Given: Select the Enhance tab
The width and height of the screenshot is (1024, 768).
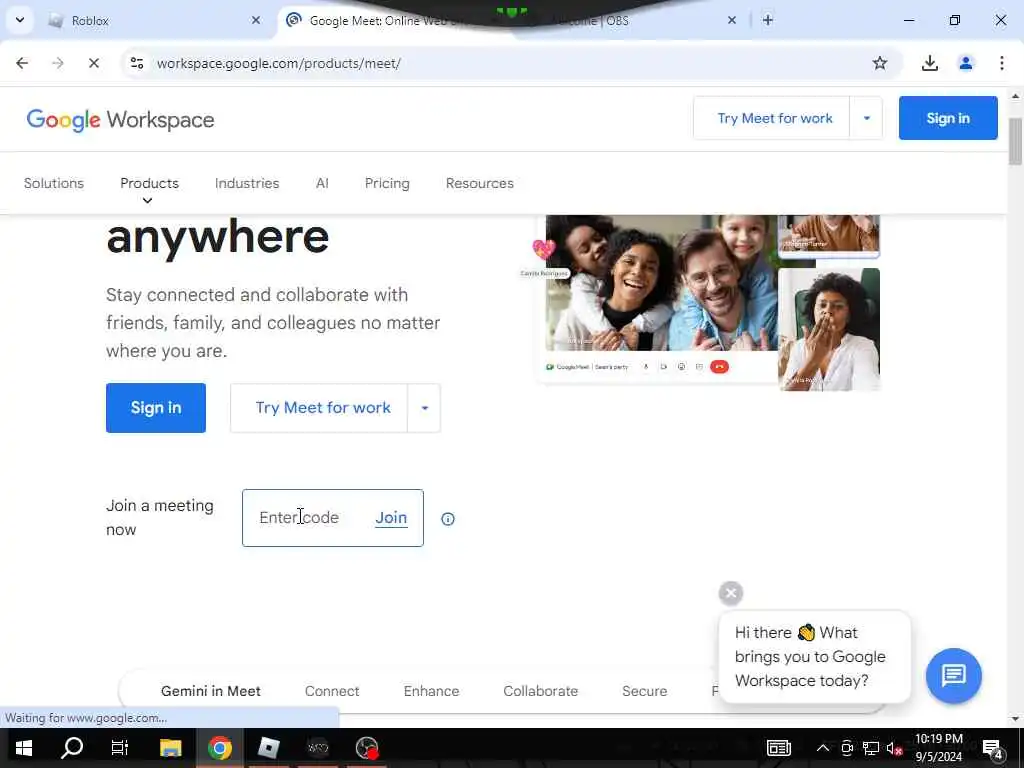Looking at the screenshot, I should coord(431,691).
